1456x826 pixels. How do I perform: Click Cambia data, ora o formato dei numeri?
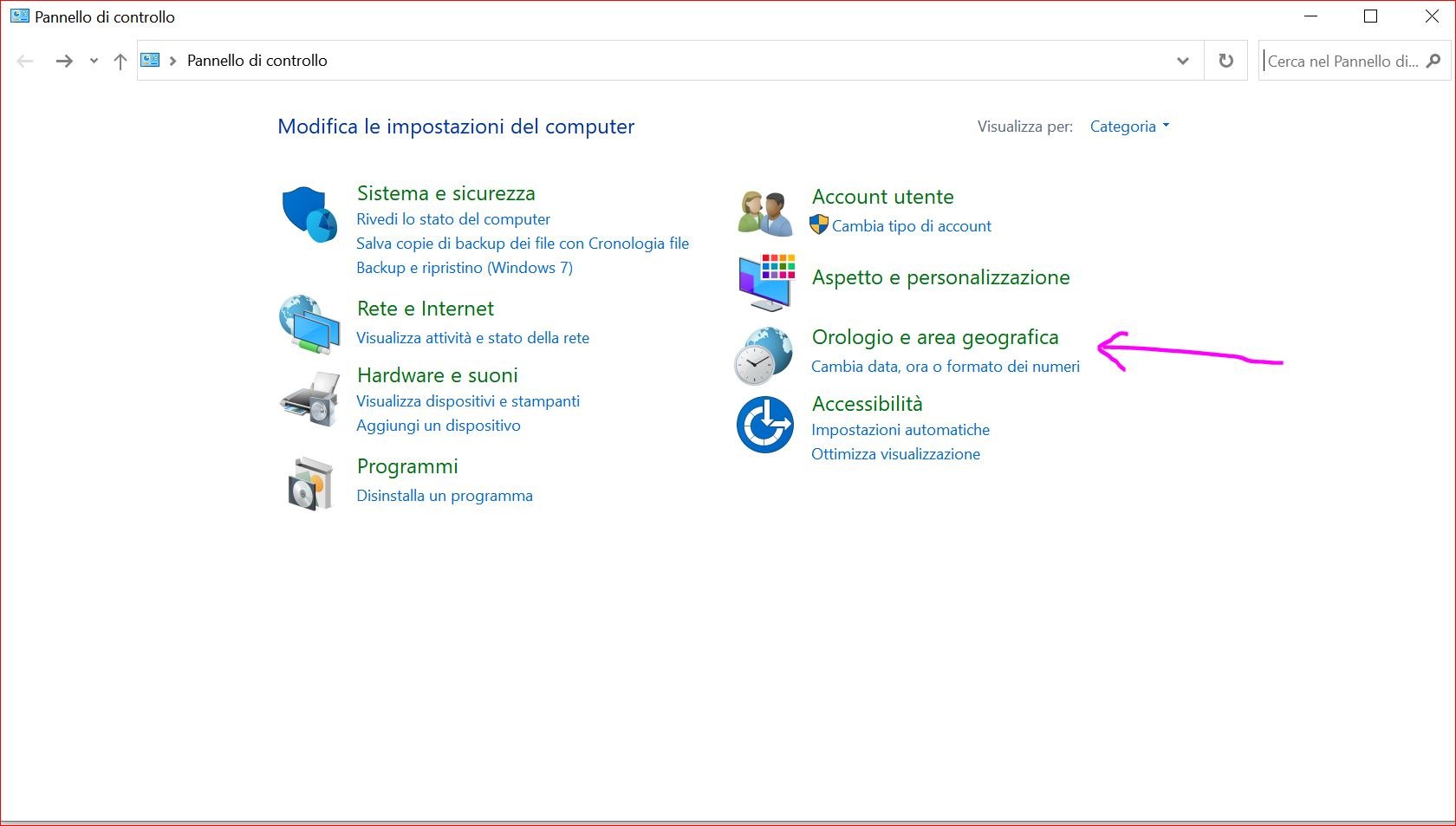(x=946, y=367)
